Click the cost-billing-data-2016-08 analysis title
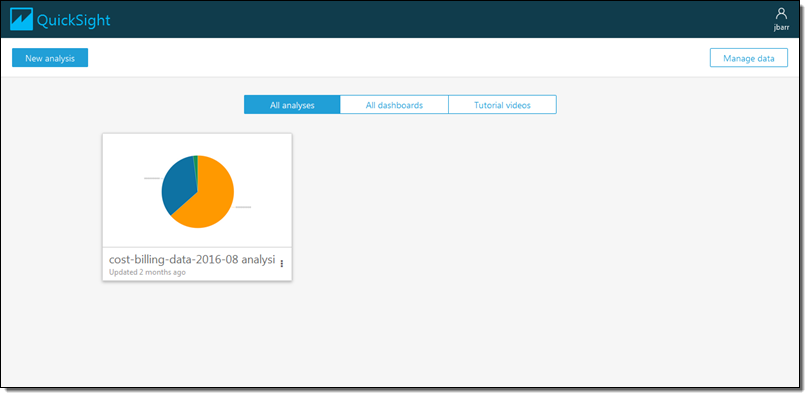This screenshot has width=810, height=398. pyautogui.click(x=192, y=259)
